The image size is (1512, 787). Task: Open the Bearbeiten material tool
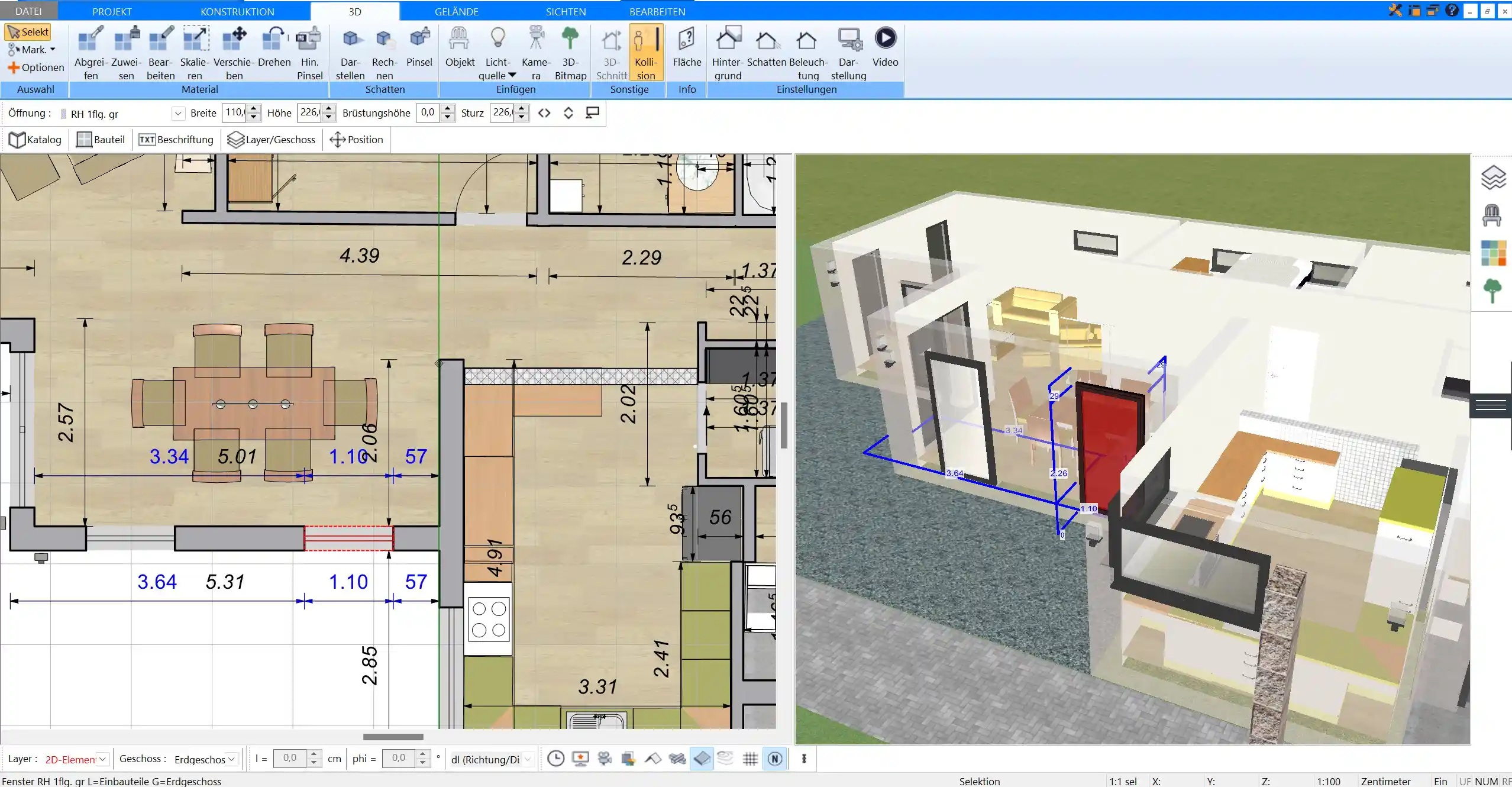[x=160, y=53]
